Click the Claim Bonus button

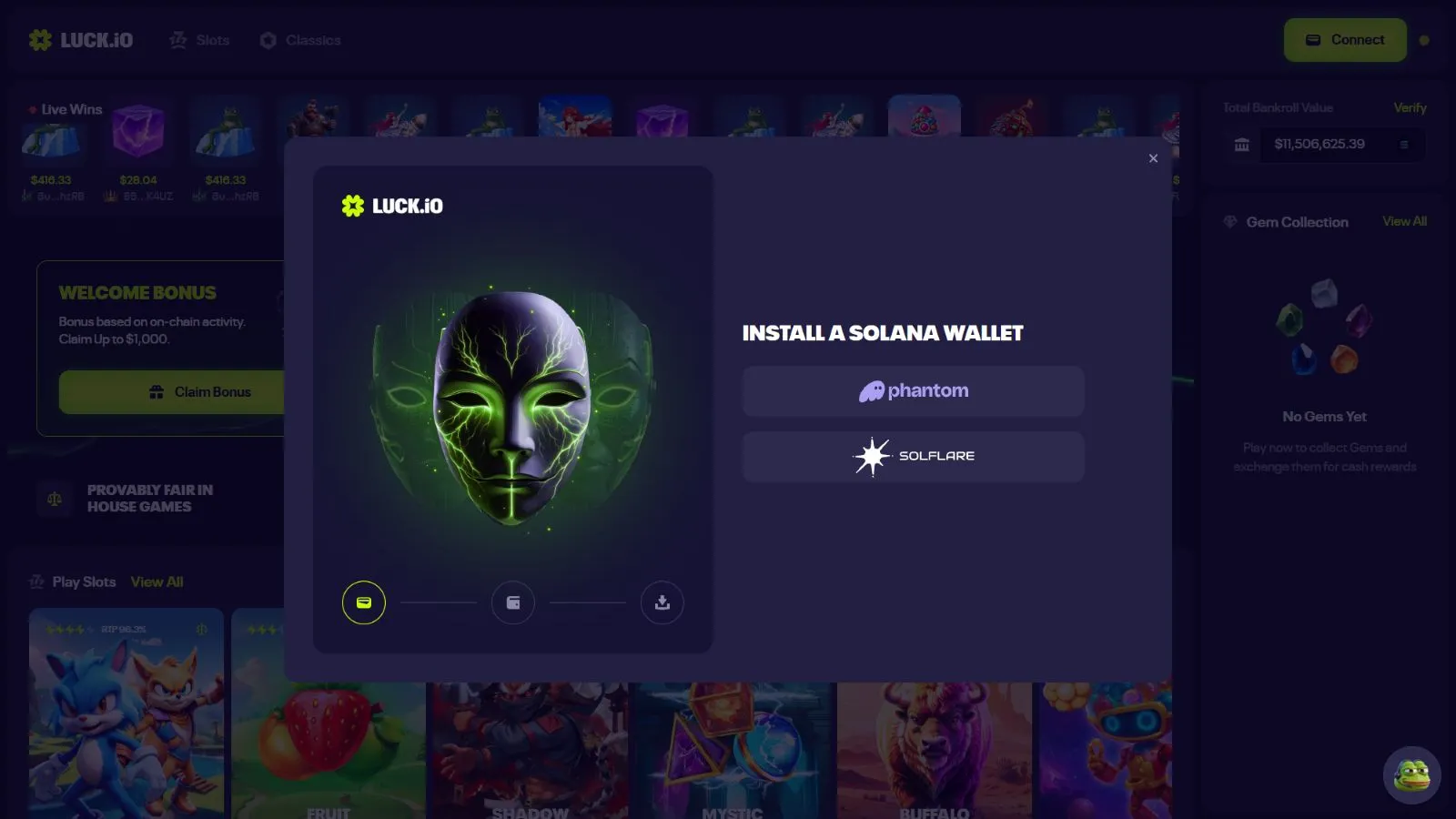(172, 392)
